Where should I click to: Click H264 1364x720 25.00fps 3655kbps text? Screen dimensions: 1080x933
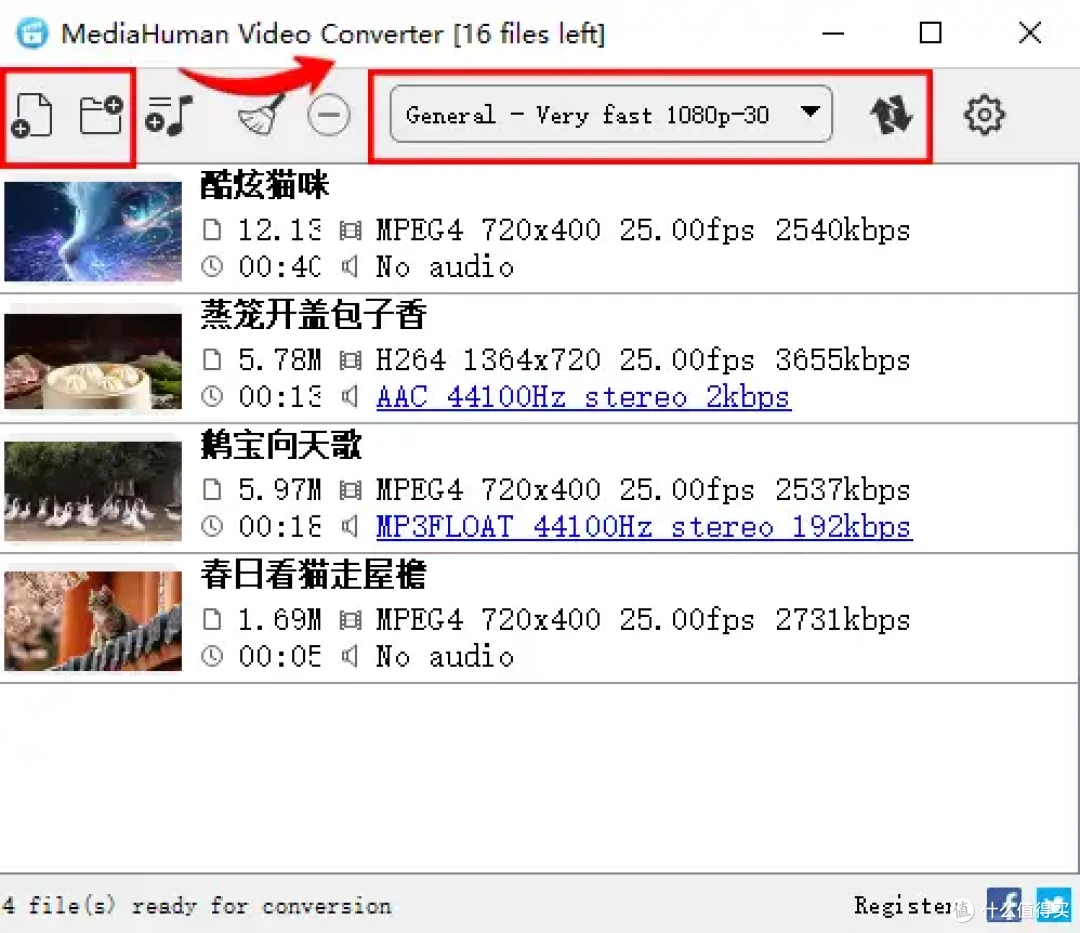pyautogui.click(x=643, y=359)
